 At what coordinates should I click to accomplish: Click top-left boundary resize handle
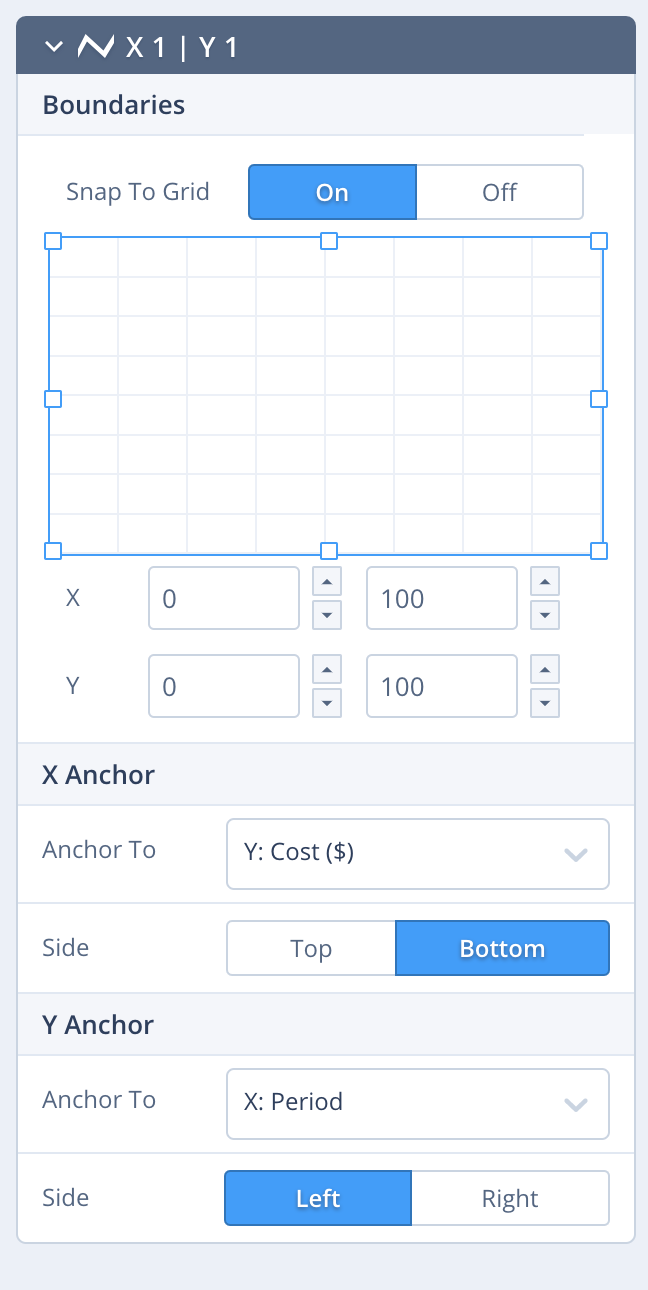54,241
